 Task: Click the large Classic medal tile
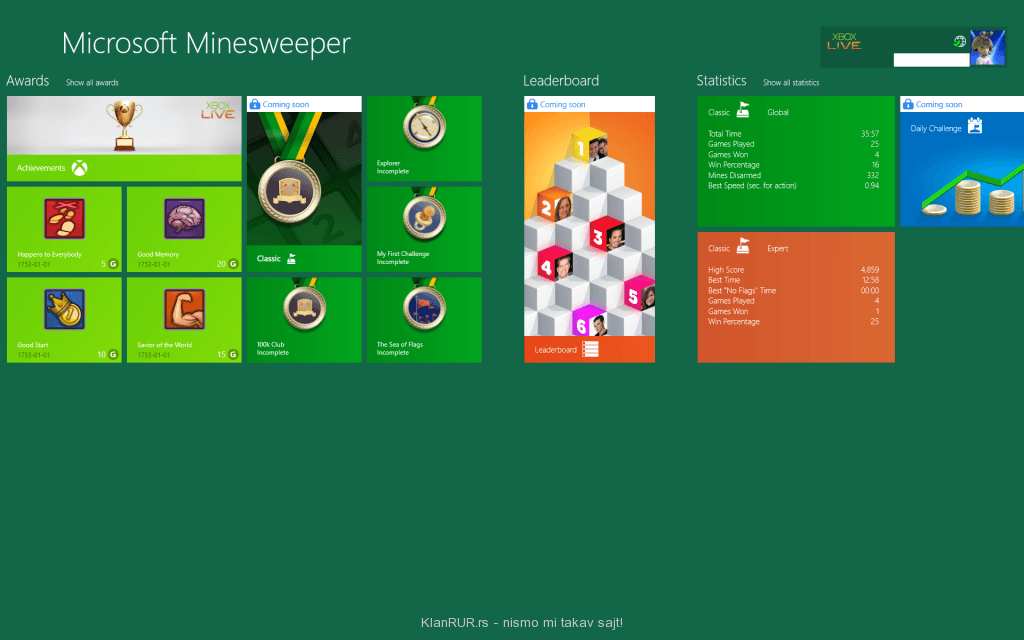click(x=304, y=190)
